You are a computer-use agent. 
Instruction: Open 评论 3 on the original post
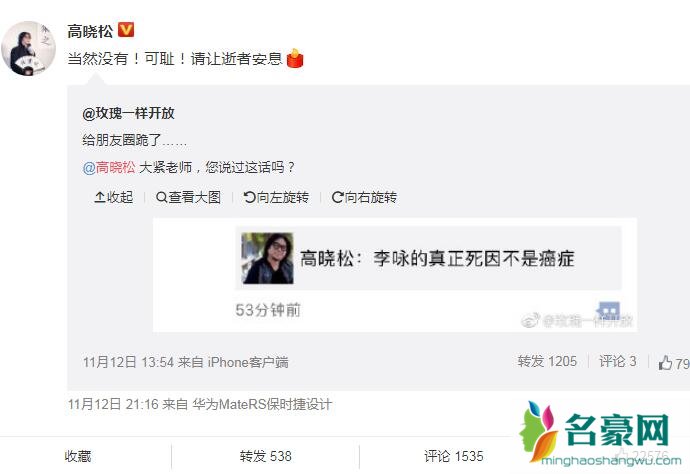pos(618,361)
